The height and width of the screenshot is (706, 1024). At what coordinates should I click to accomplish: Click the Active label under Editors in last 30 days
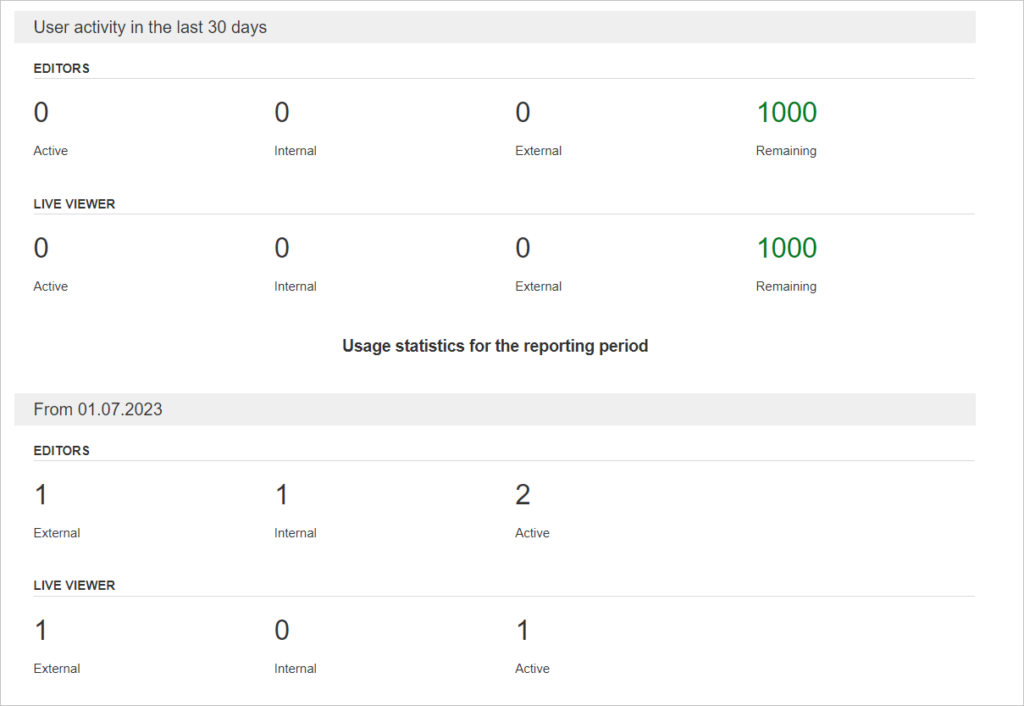coord(50,151)
